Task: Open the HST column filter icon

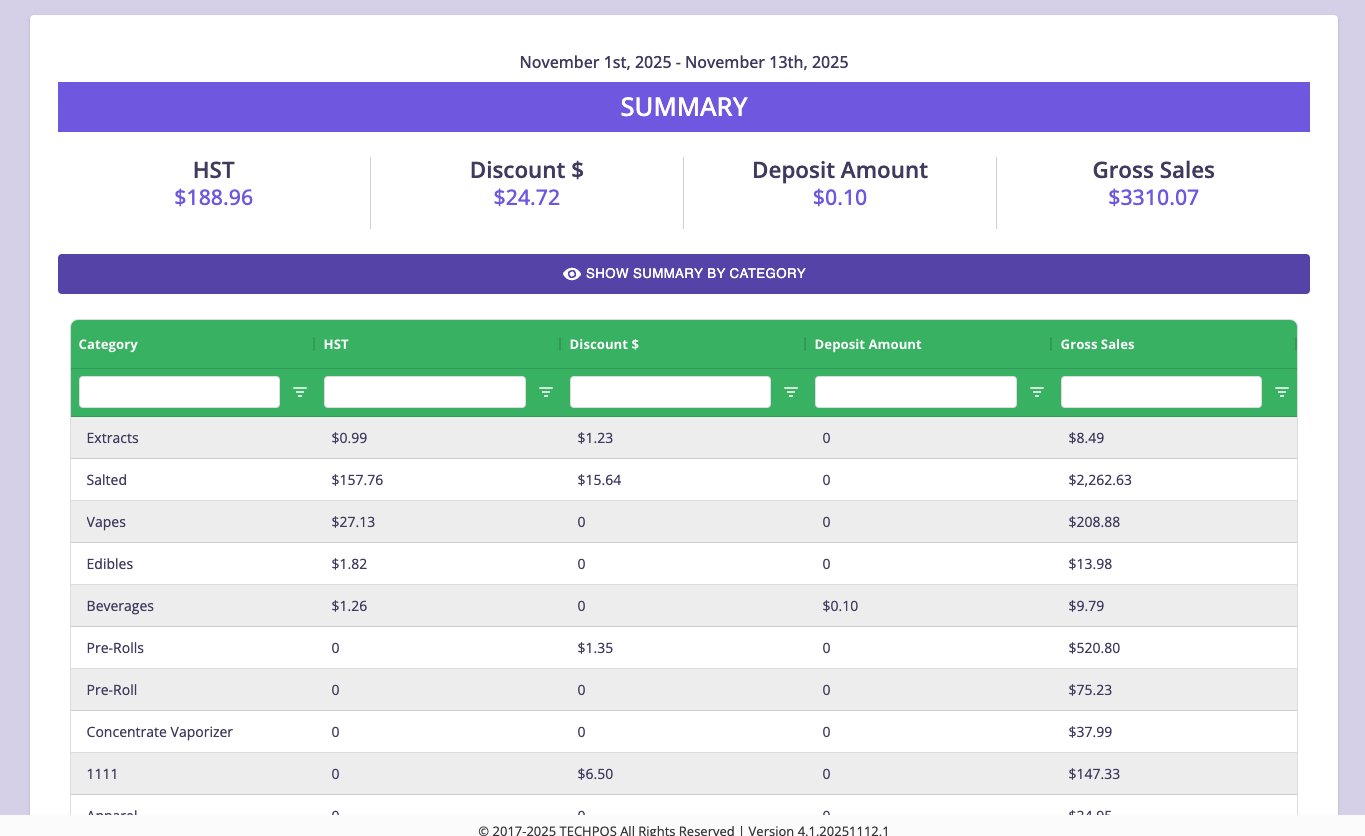Action: tap(546, 392)
